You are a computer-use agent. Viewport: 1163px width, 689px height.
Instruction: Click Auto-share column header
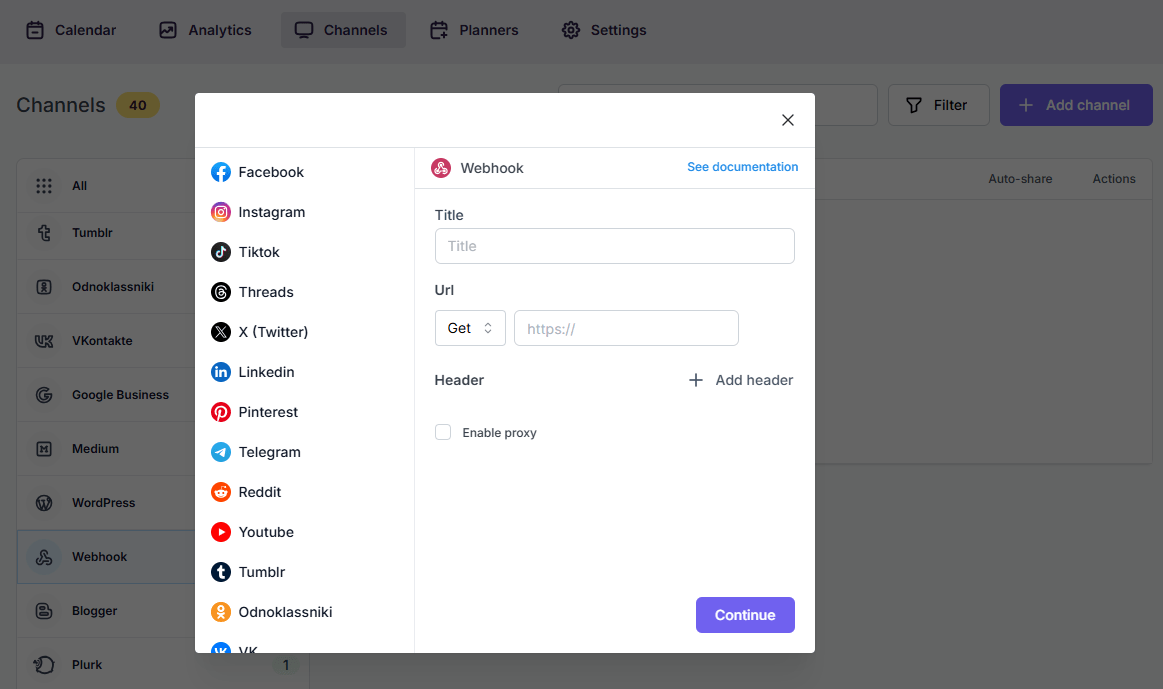pos(1020,179)
